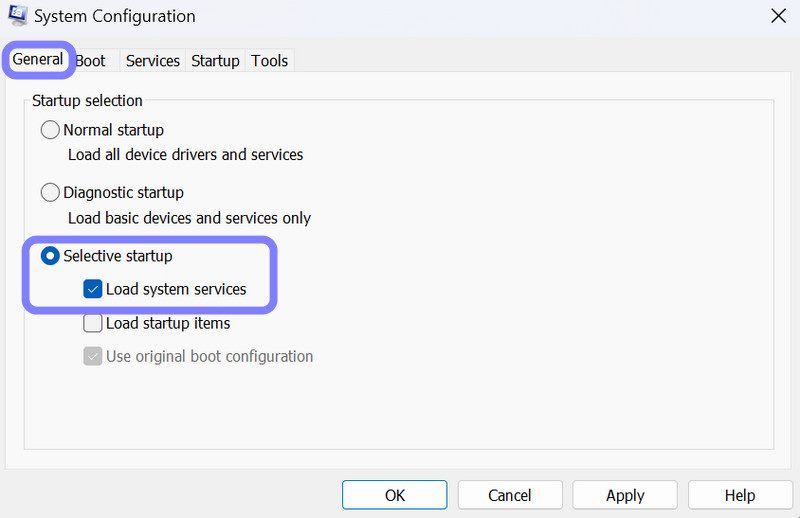
Task: Enable the Load startup items checkbox
Action: click(x=93, y=323)
